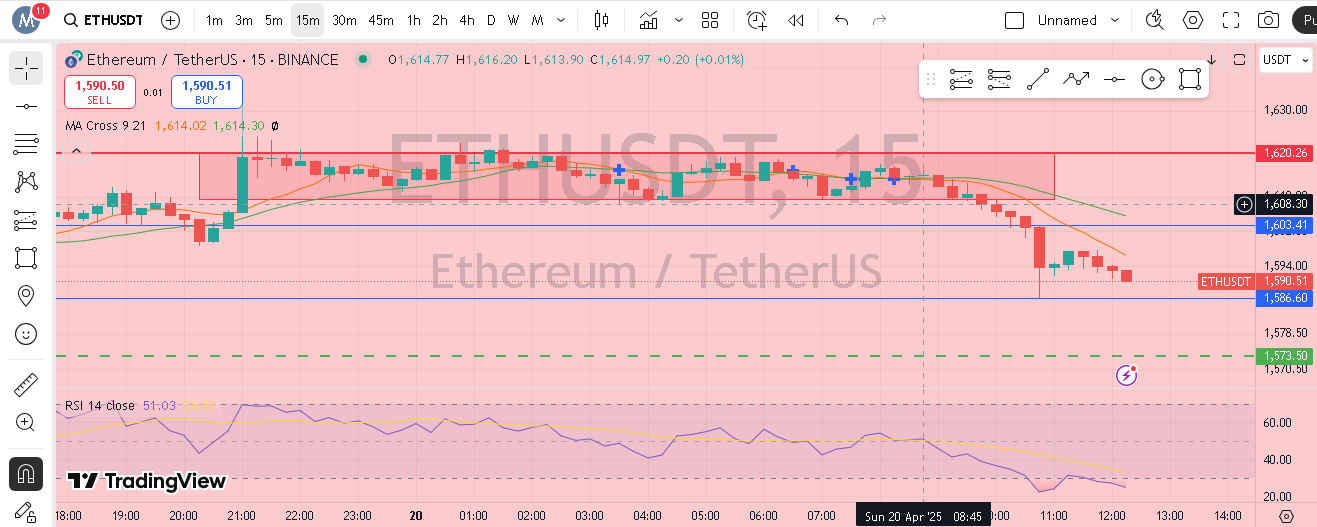Open the user profile avatar menu
Viewport: 1317px width, 527px height.
click(x=26, y=19)
